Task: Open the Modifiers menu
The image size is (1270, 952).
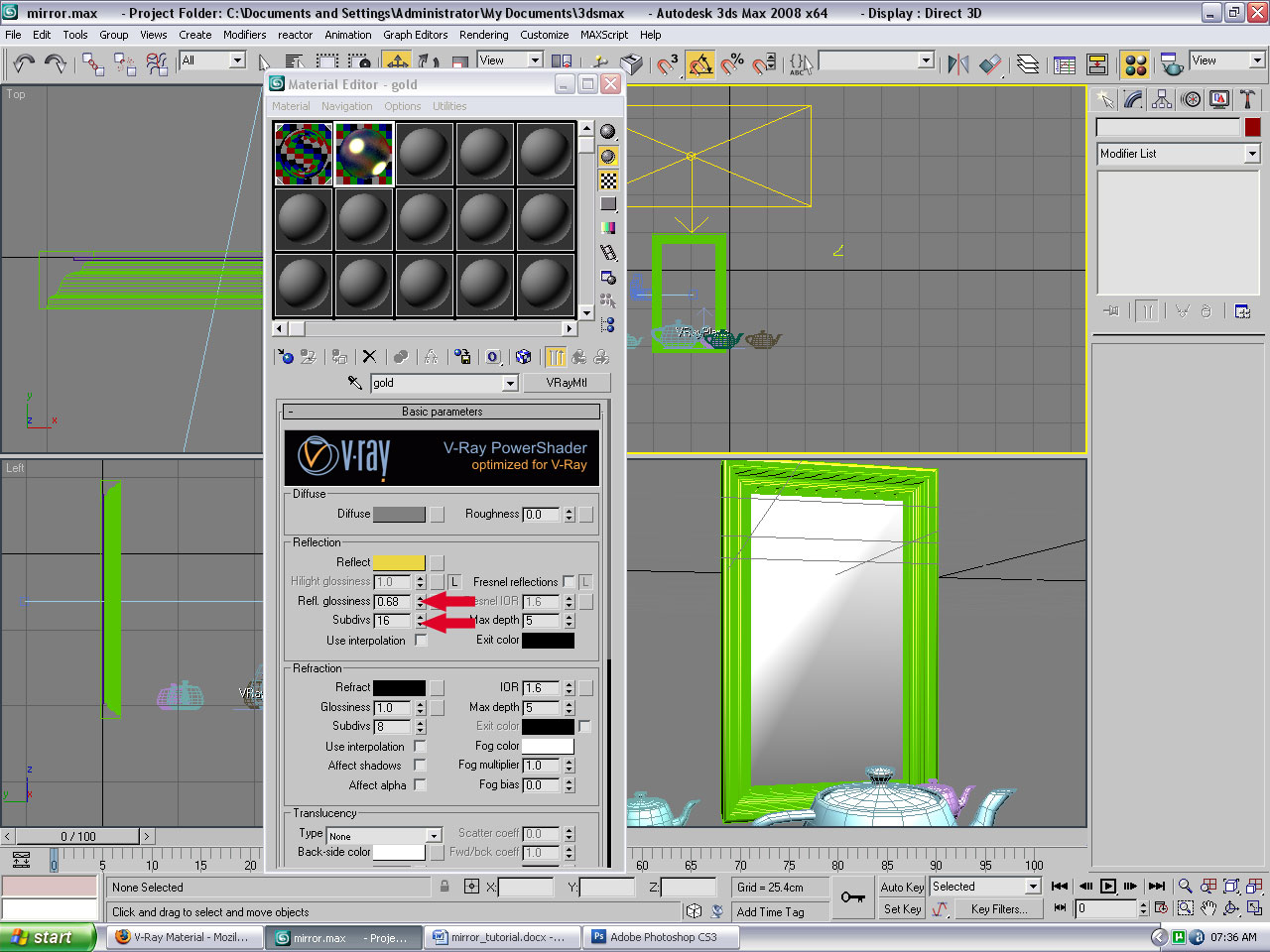Action: click(x=244, y=35)
